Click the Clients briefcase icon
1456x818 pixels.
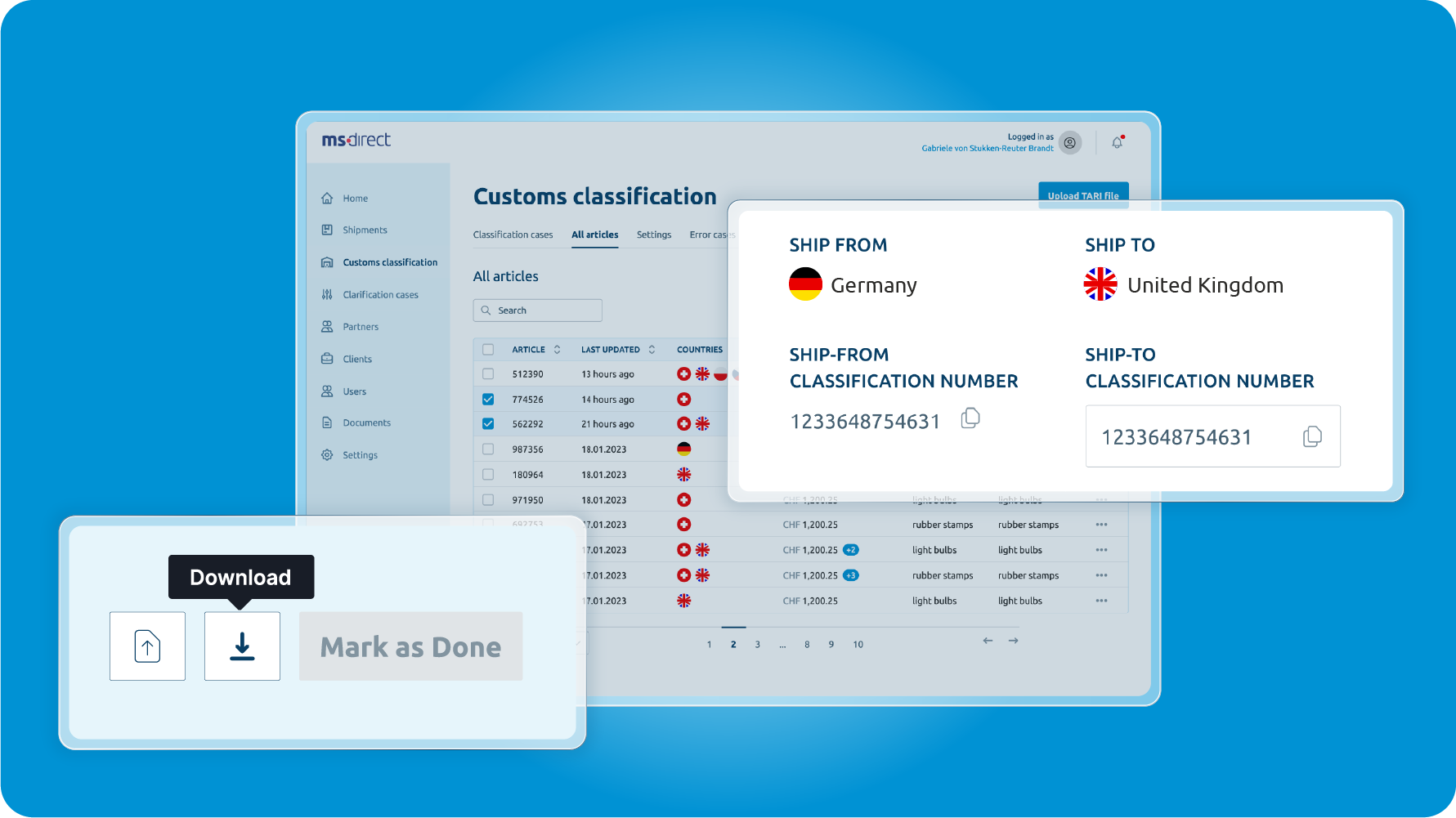(x=327, y=359)
